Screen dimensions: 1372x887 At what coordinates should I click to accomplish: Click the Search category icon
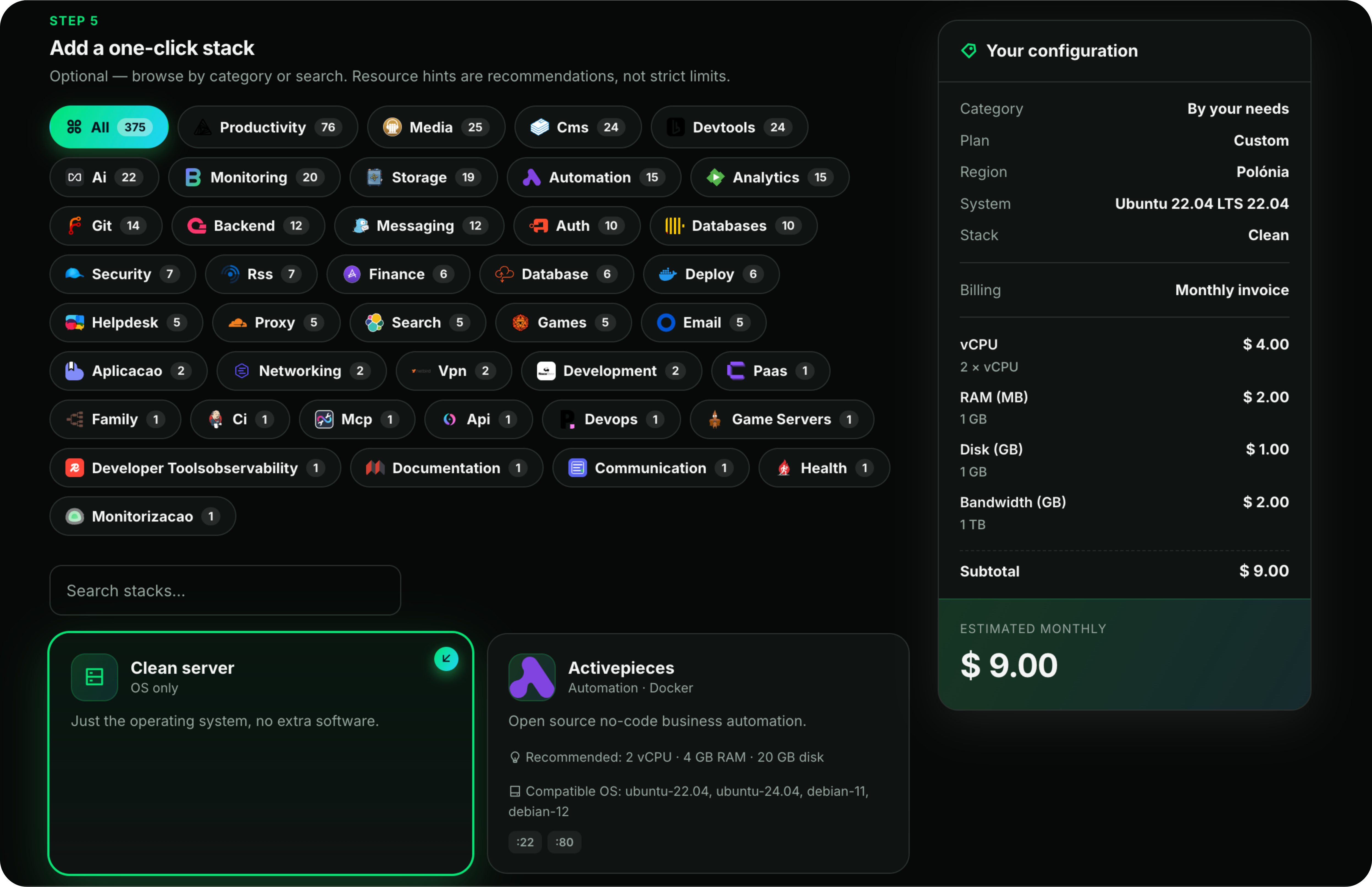point(374,323)
